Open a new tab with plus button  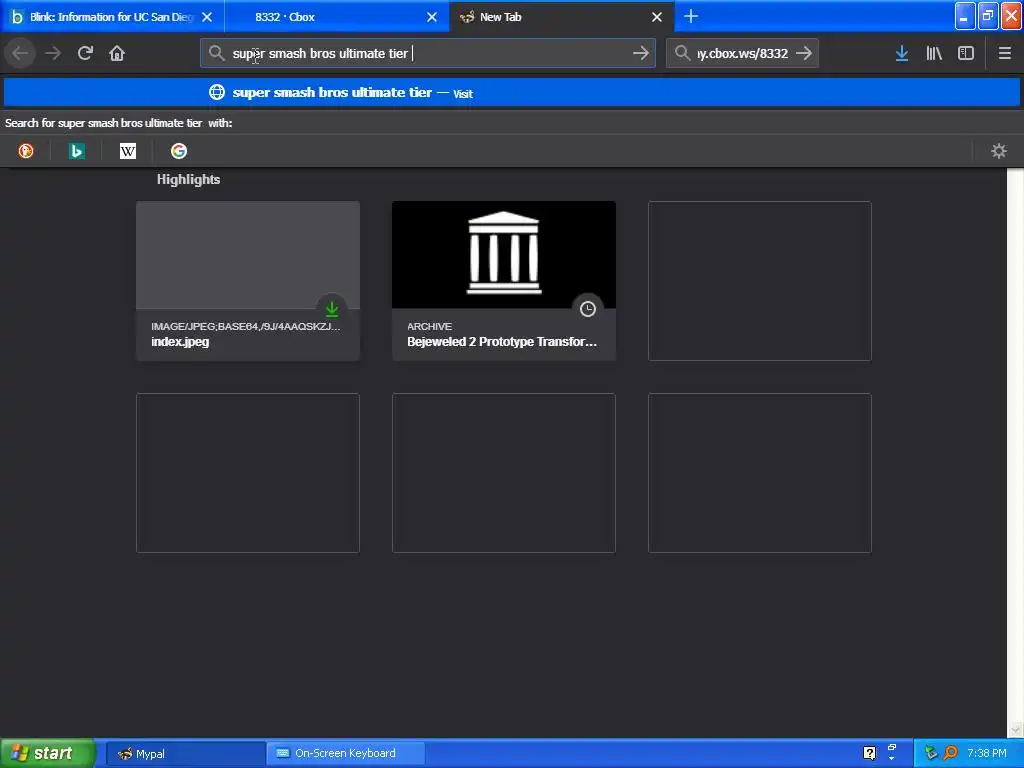coord(691,16)
